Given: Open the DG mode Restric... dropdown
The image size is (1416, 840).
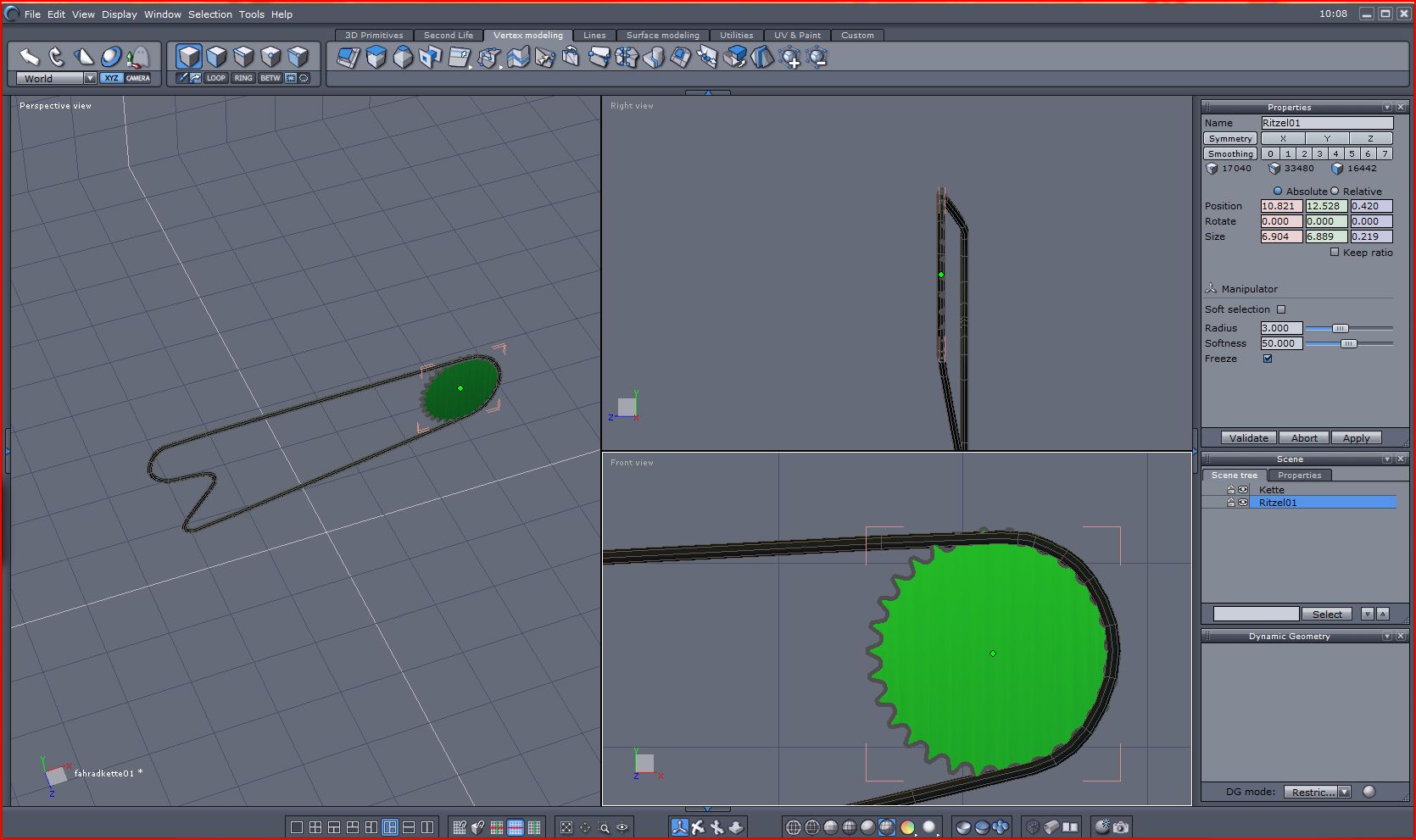Looking at the screenshot, I should point(1317,792).
